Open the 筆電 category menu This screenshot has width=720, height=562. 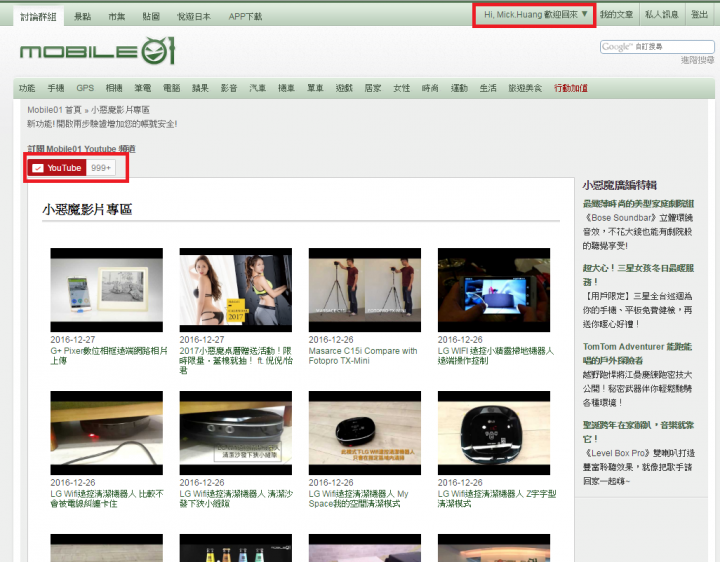pyautogui.click(x=143, y=88)
